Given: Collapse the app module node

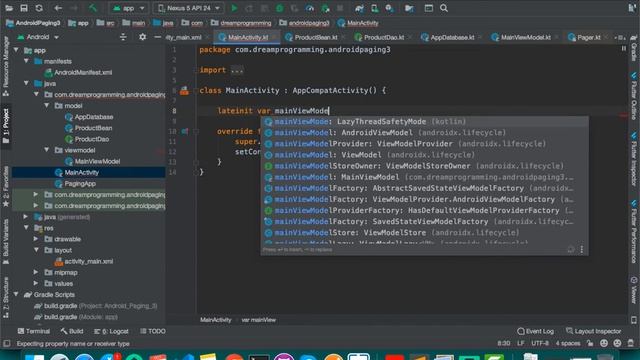Looking at the screenshot, I should (16, 50).
